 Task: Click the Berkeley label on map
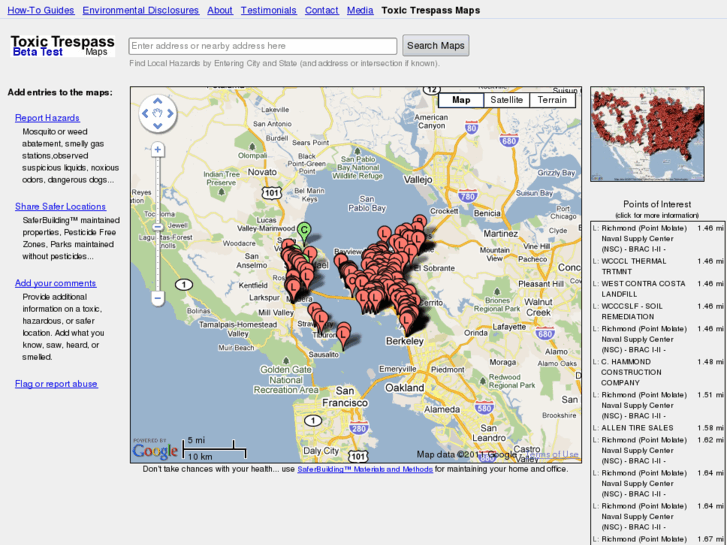[405, 341]
